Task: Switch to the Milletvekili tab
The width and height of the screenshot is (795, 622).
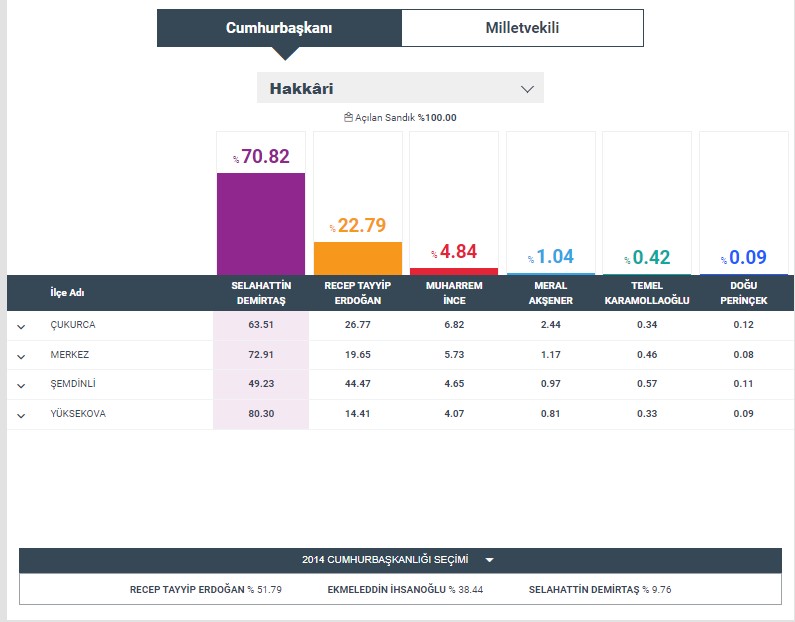Action: 522,28
